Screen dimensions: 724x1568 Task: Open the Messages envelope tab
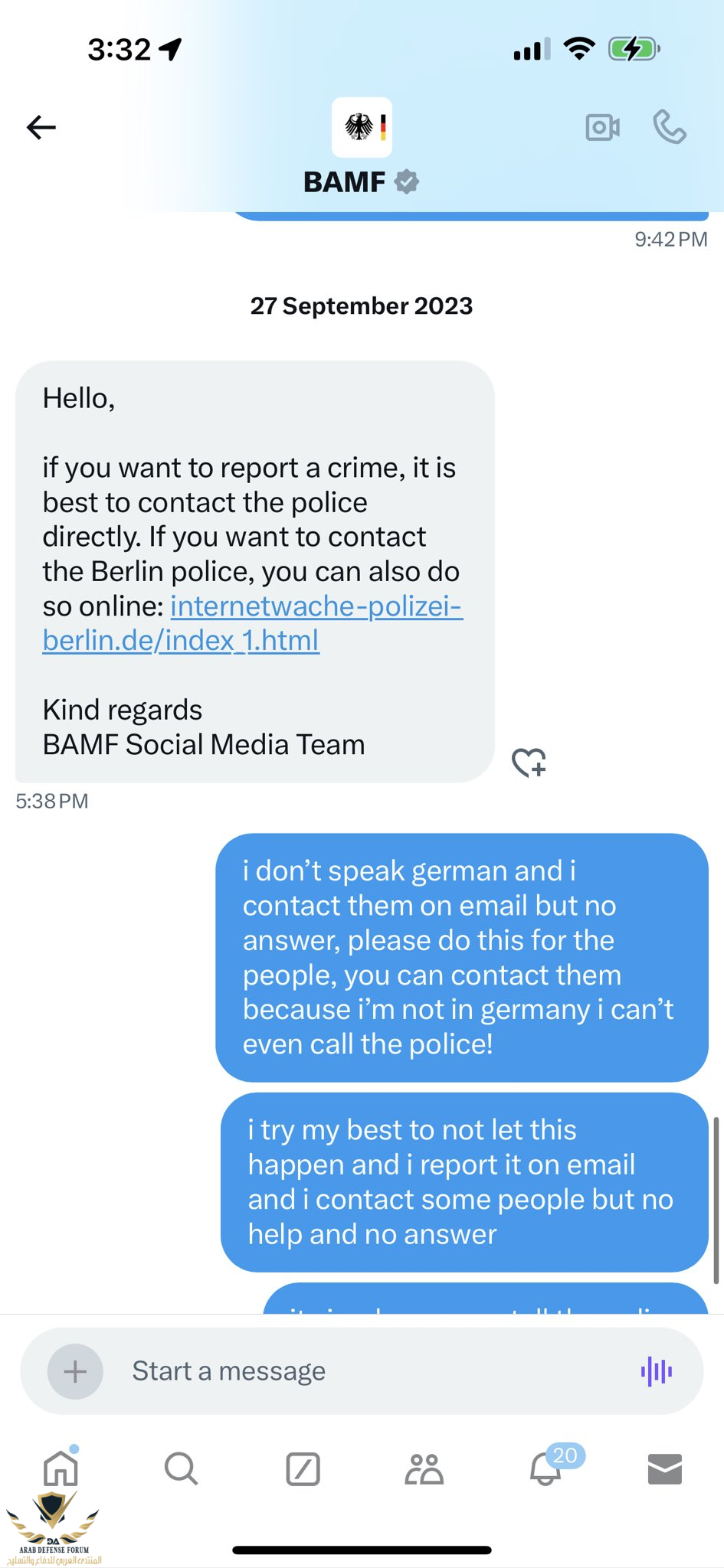click(x=665, y=1469)
